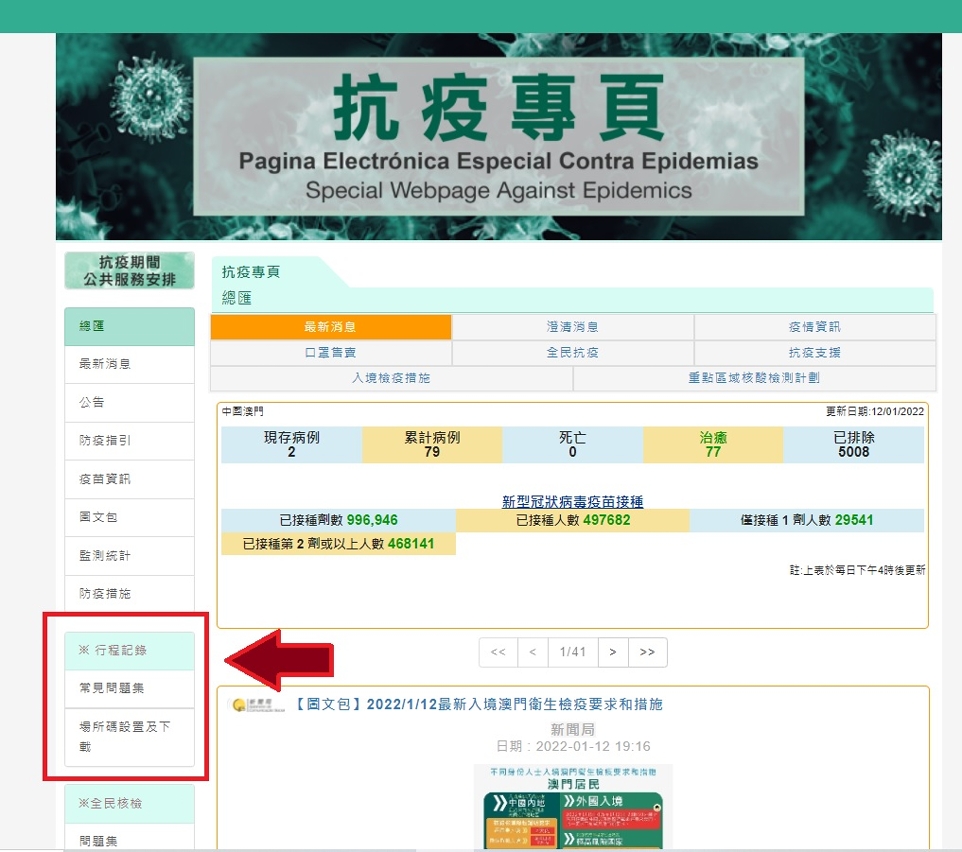Go to previous page arrow
Image resolution: width=962 pixels, height=852 pixels.
[x=532, y=652]
